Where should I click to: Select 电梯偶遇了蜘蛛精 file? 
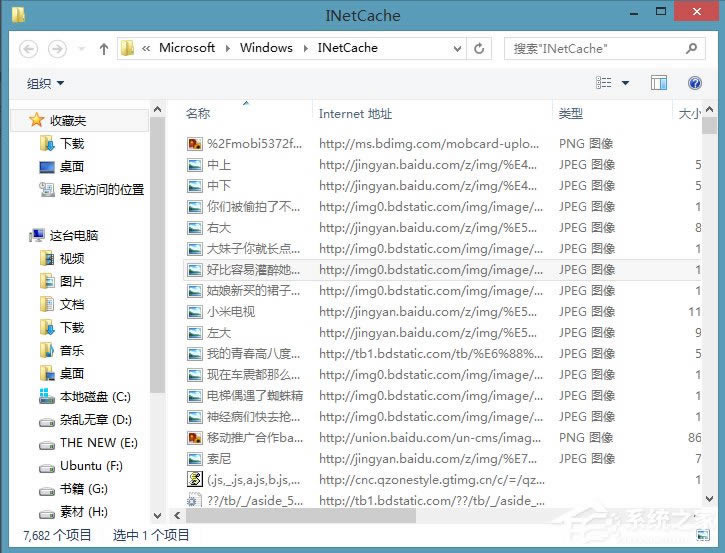point(255,396)
